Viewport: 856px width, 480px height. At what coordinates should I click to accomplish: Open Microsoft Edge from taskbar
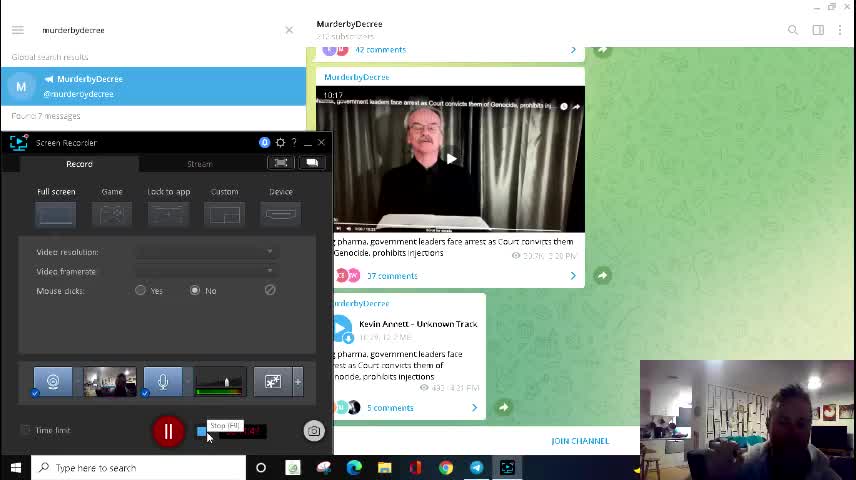pos(354,468)
